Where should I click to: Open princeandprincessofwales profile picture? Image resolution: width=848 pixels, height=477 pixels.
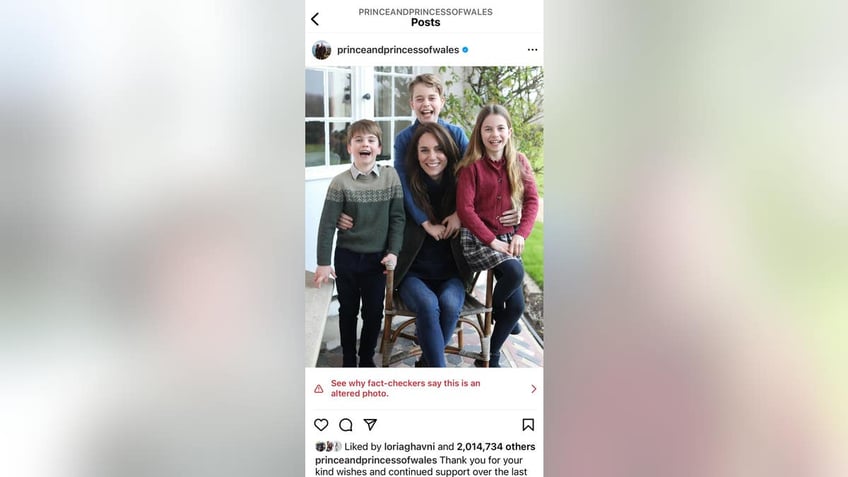[321, 50]
